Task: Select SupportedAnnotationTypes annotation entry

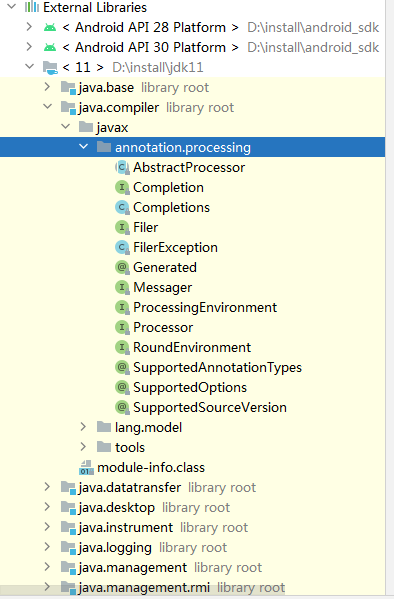Action: (x=217, y=367)
